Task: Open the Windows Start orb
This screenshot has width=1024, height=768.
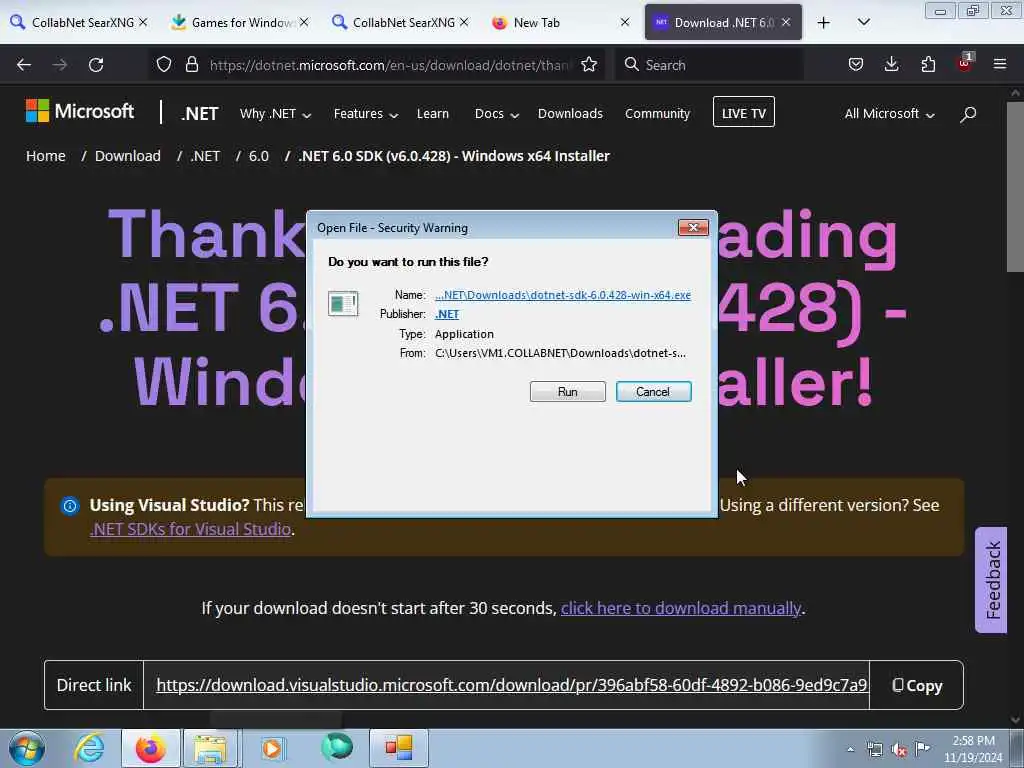Action: 27,748
